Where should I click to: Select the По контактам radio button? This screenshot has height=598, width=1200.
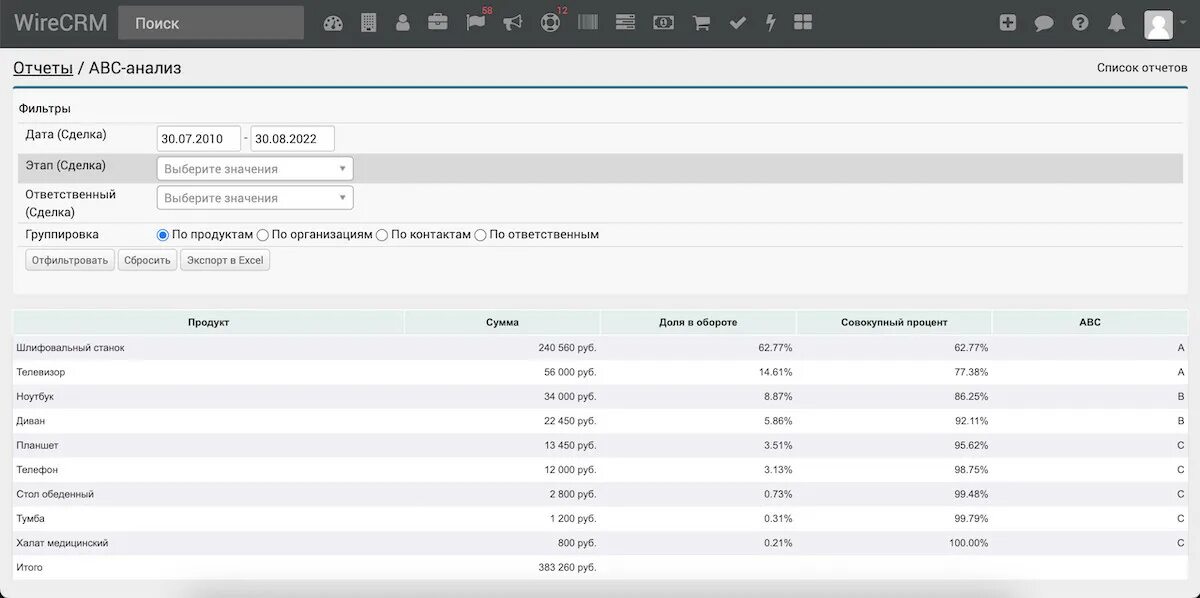382,235
